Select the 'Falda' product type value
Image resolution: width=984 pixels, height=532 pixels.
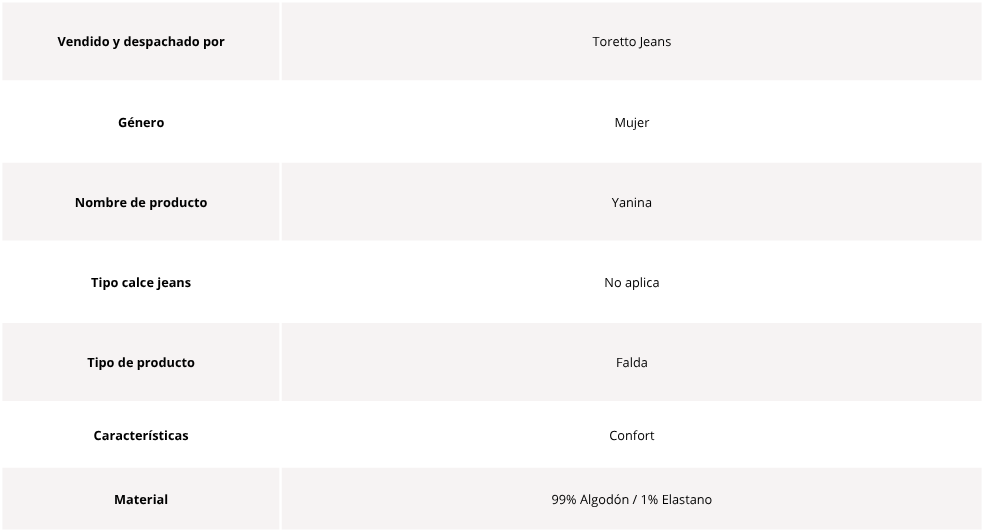[631, 363]
